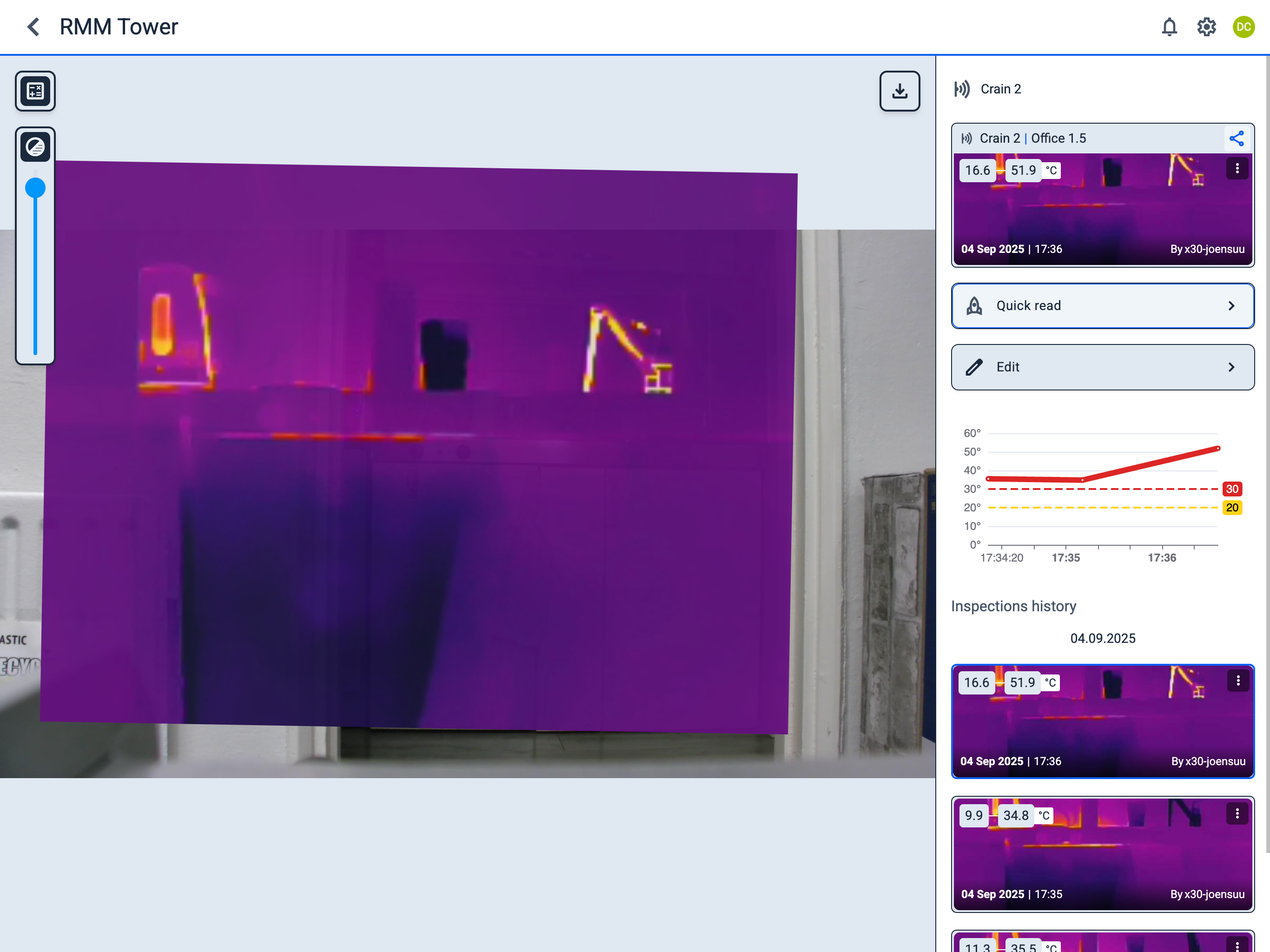Expand the Quick read chevron
This screenshot has height=952, width=1270.
[x=1231, y=306]
